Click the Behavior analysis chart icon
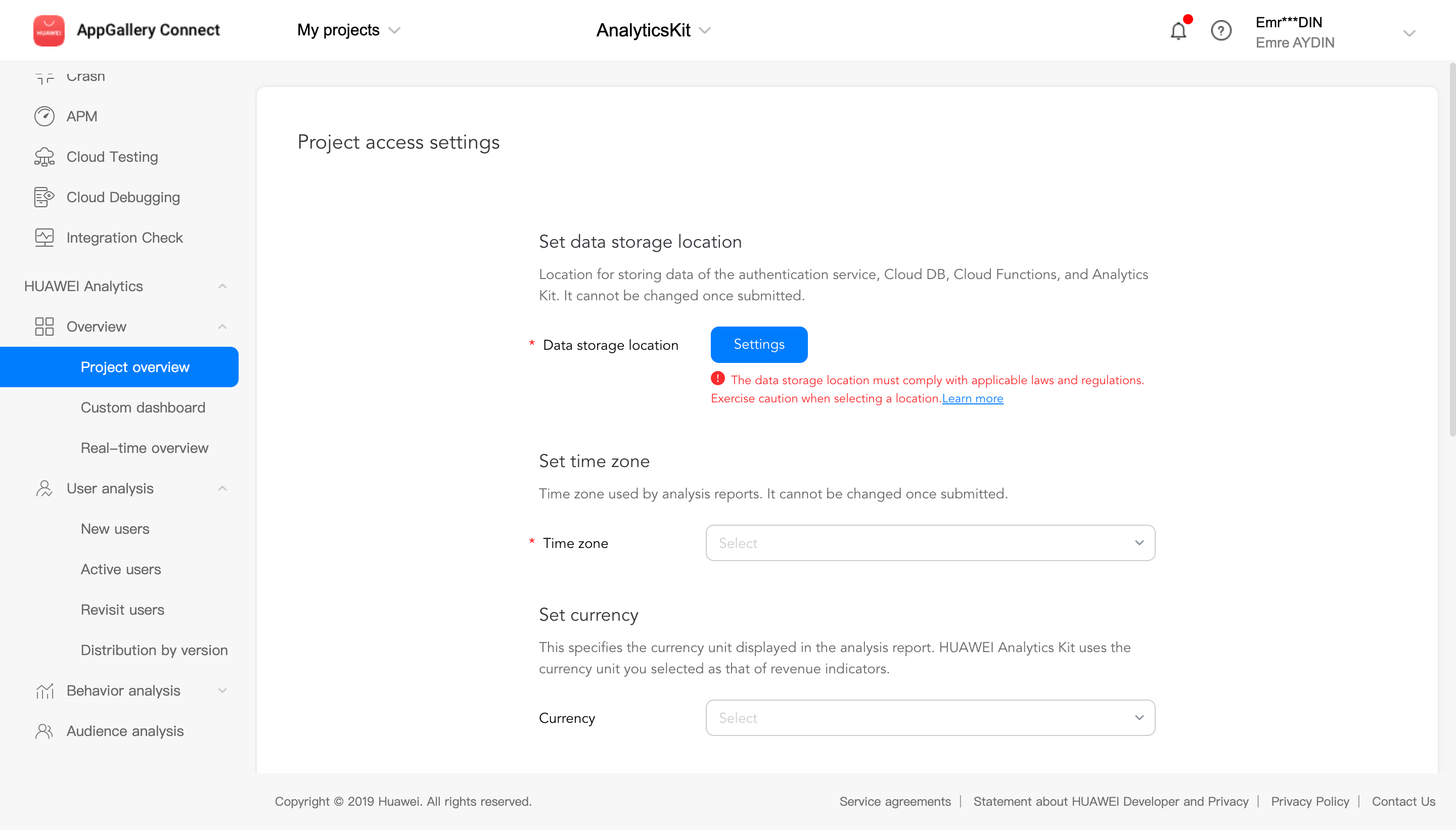The image size is (1456, 830). click(x=44, y=690)
